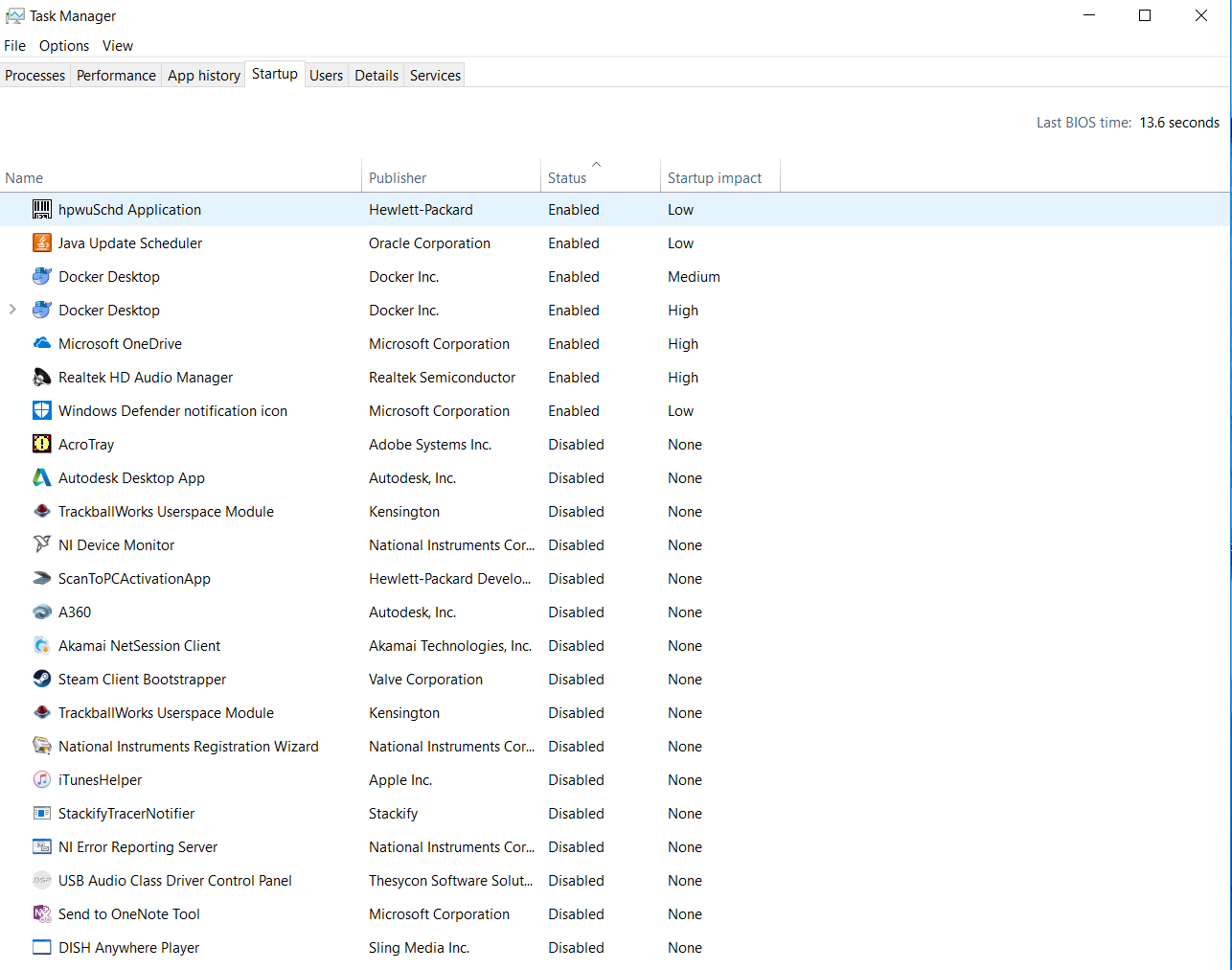Click the hpwuSchd Application barcode icon
This screenshot has width=1232, height=970.
(42, 209)
